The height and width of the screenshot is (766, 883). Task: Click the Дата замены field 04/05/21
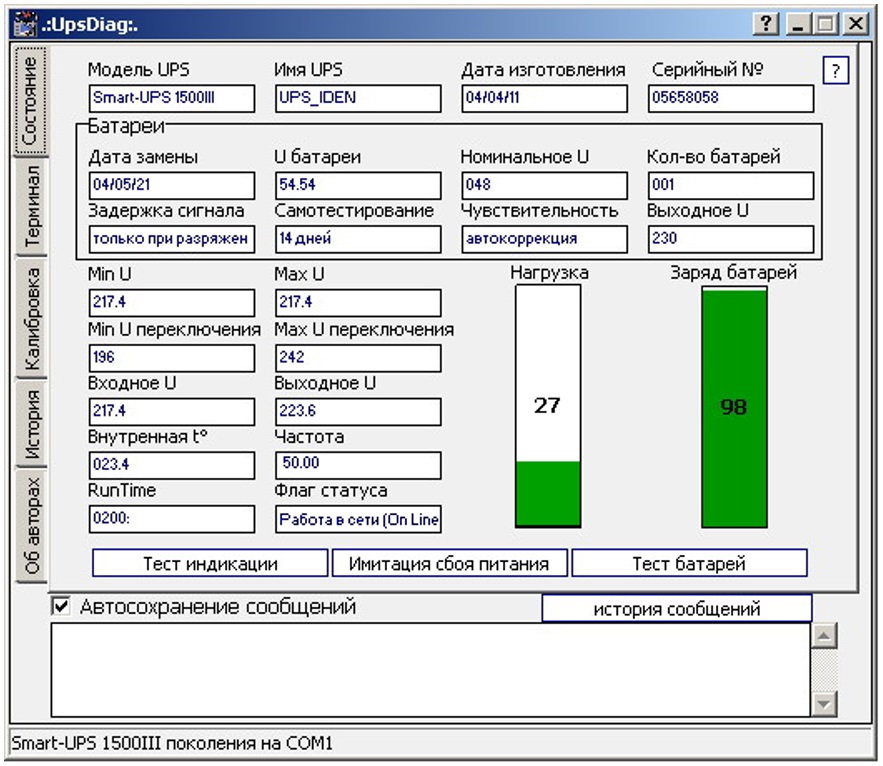[172, 186]
